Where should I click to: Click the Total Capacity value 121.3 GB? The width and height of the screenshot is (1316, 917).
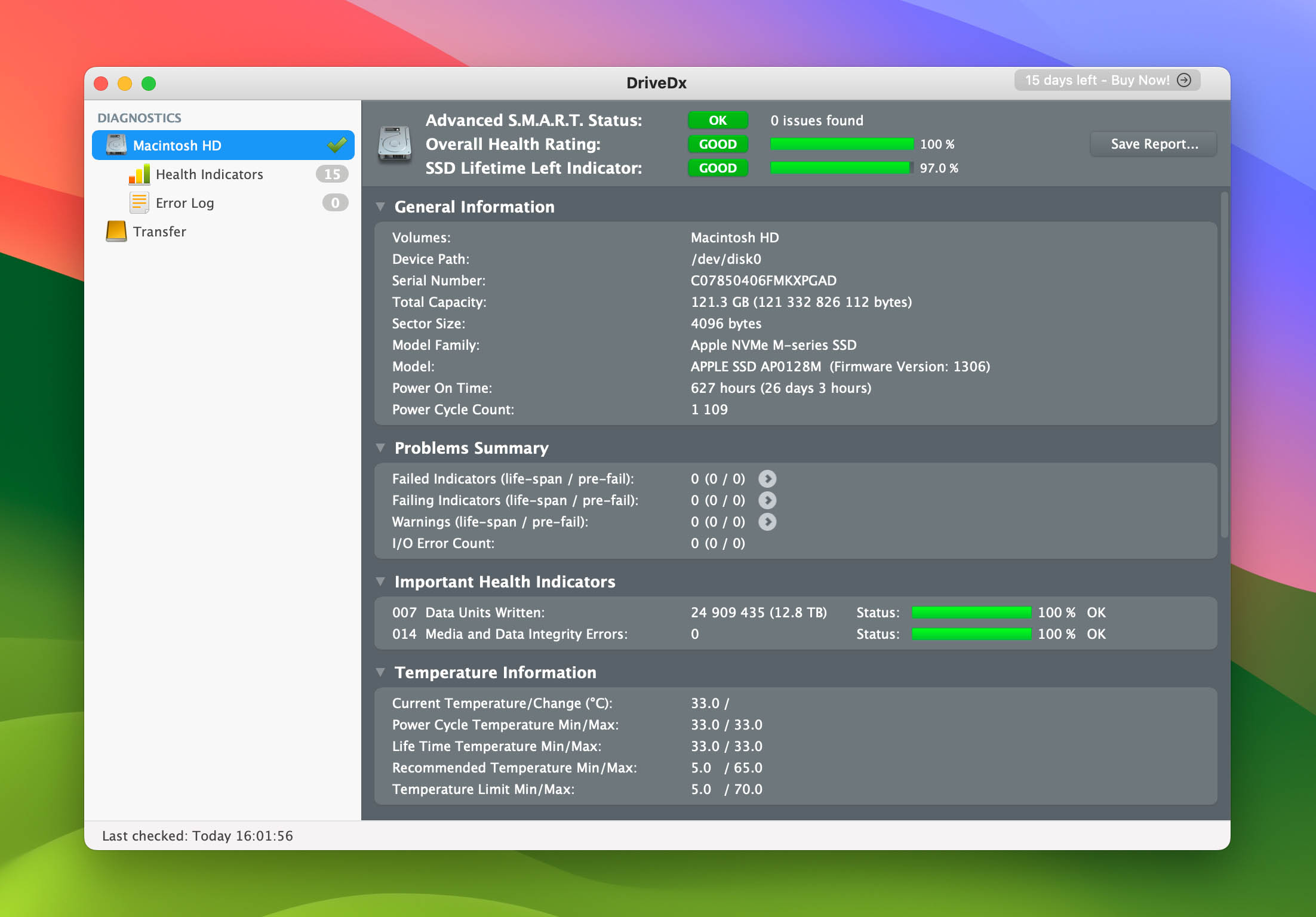click(801, 302)
